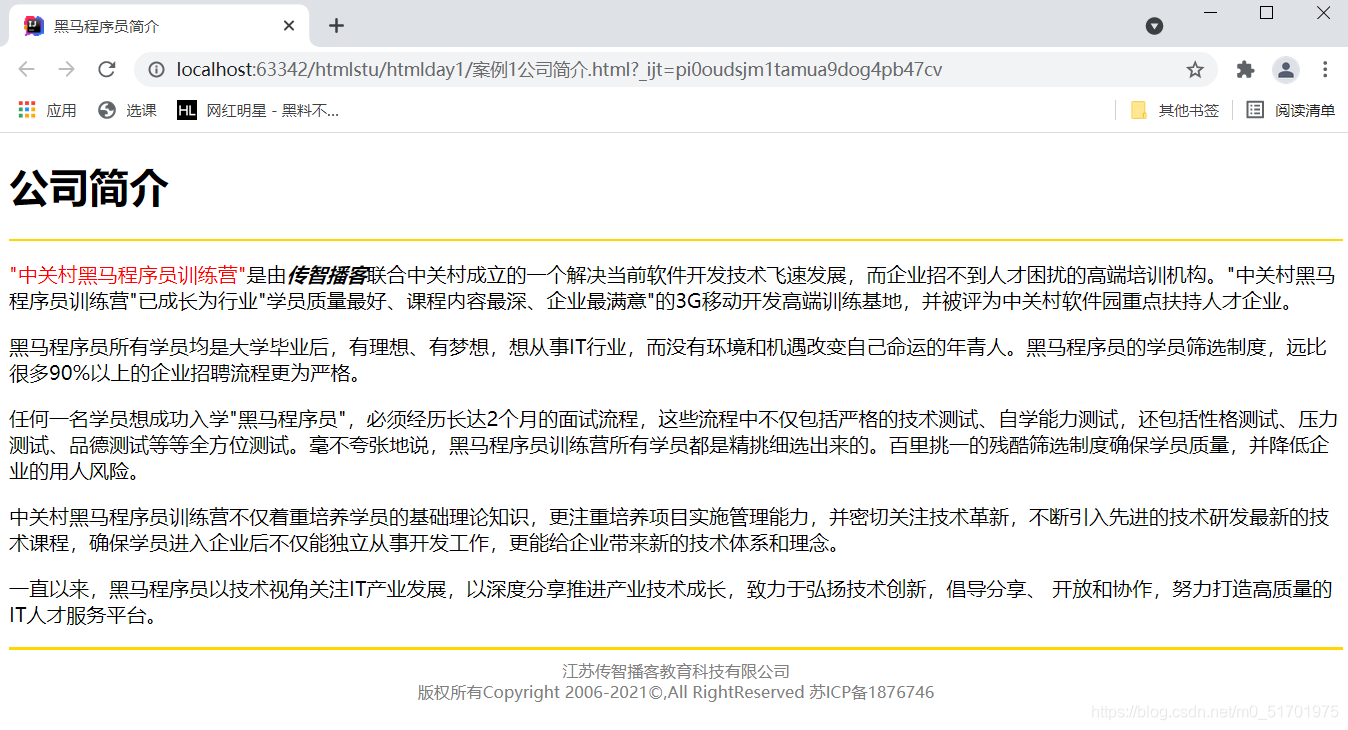Close the 黑马程序员简介 tab
1348x730 pixels.
pyautogui.click(x=289, y=26)
